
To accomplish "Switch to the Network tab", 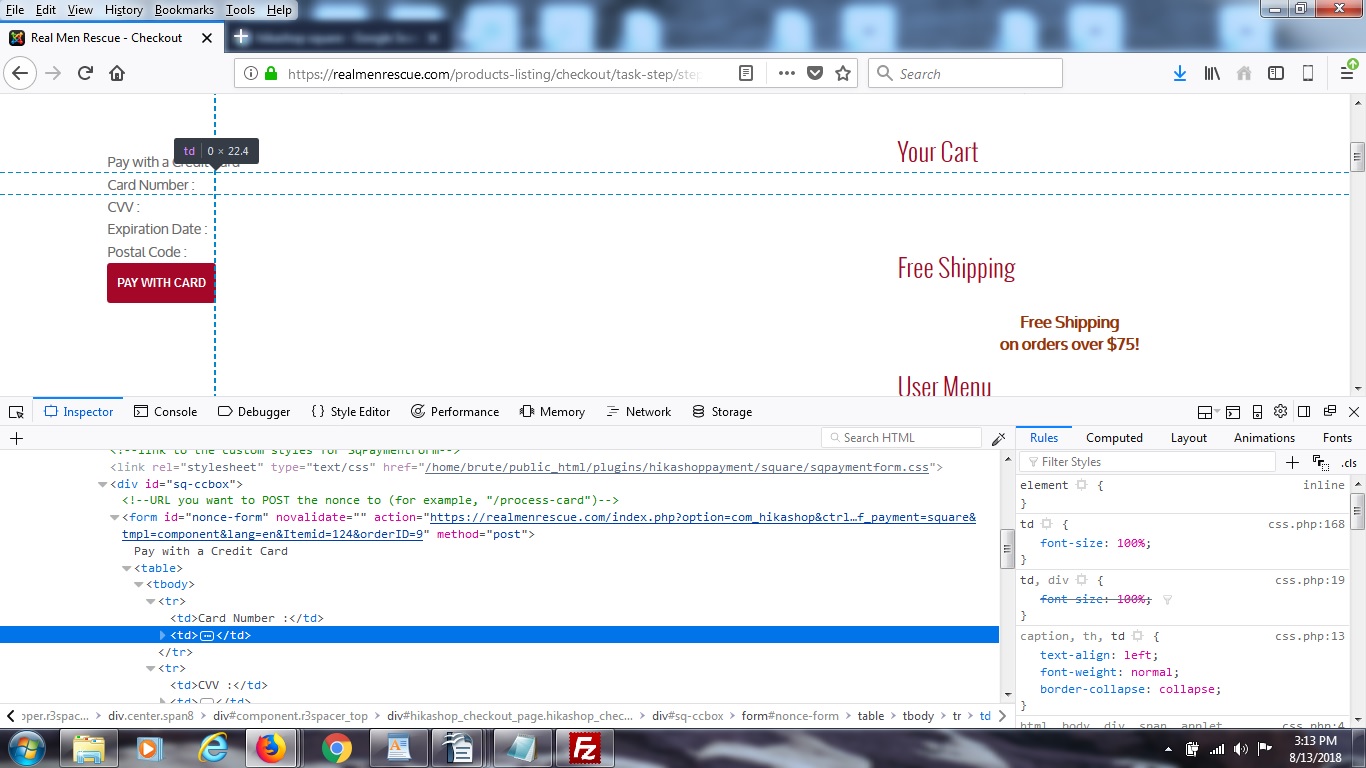I will tap(638, 412).
